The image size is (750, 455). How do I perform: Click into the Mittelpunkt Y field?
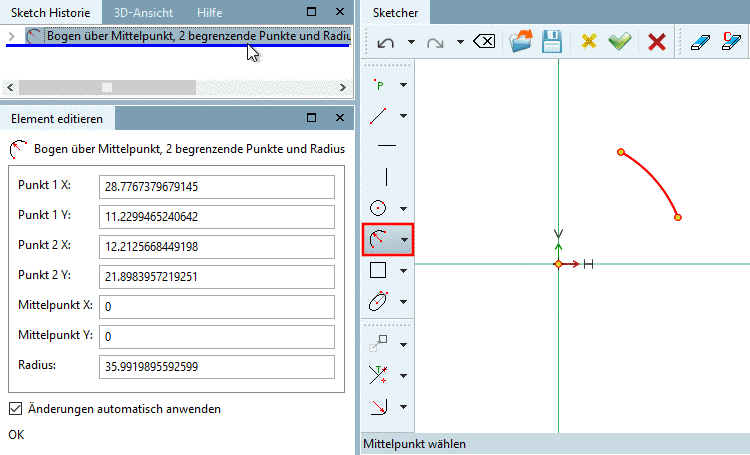coord(217,337)
